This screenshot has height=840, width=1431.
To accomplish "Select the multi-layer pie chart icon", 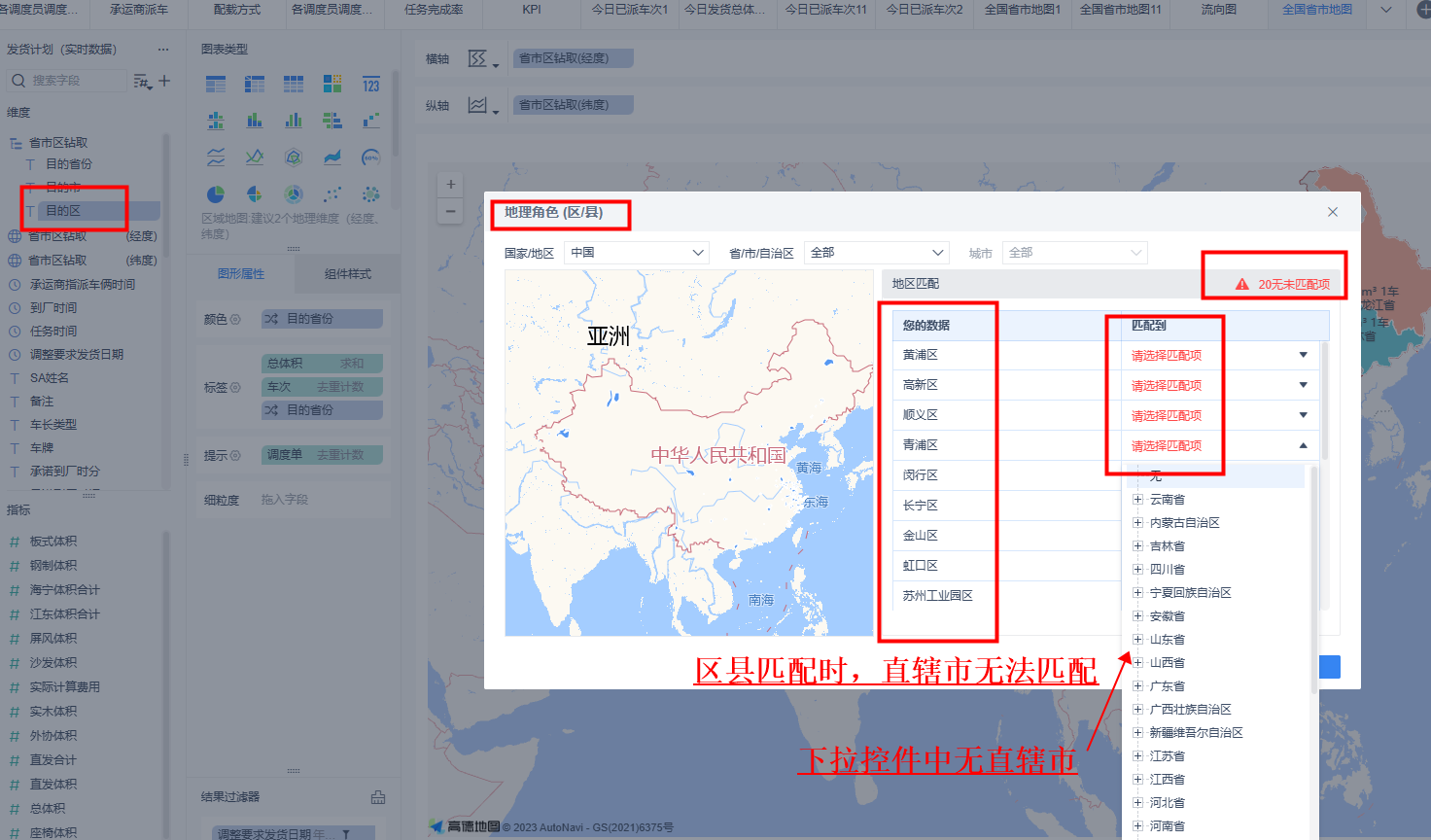I will 294,194.
